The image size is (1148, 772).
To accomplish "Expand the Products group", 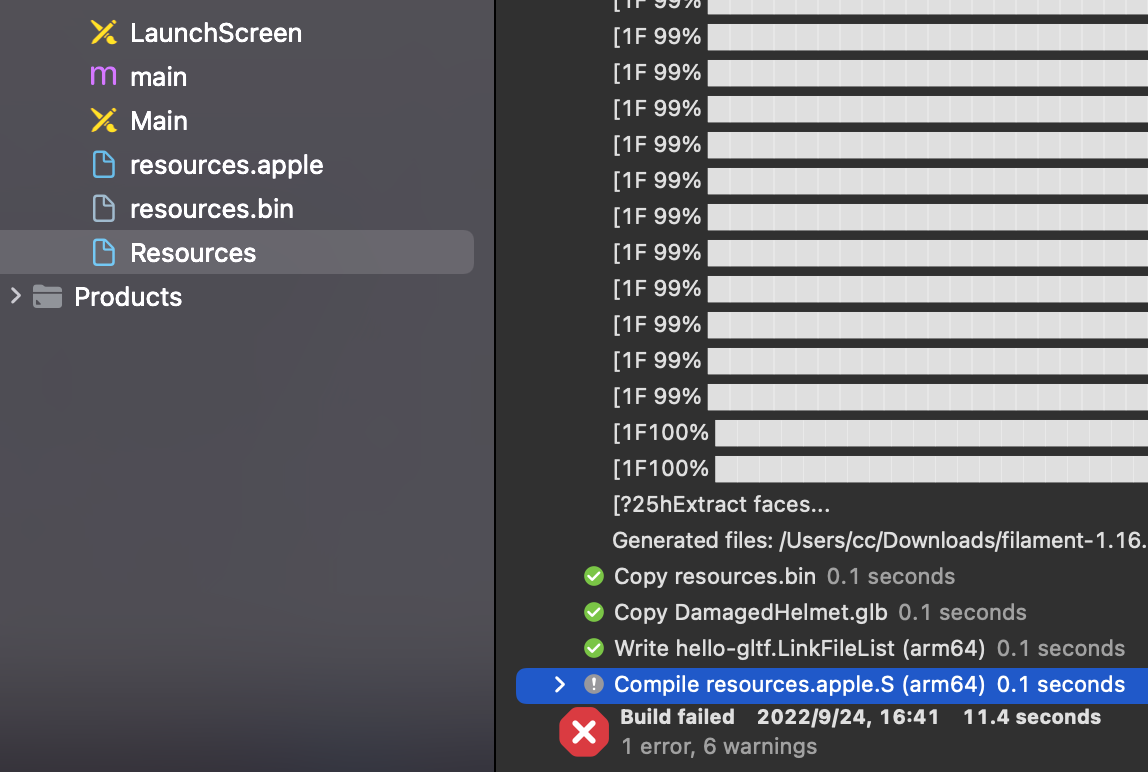I will click(x=14, y=296).
